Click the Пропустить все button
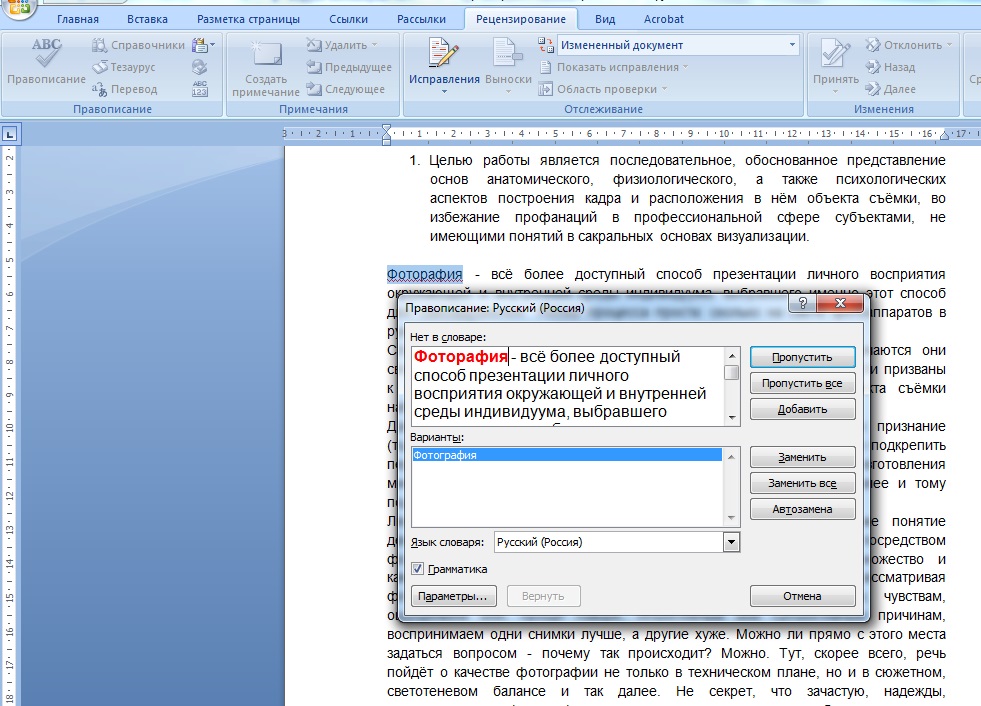The width and height of the screenshot is (981, 706). click(x=802, y=383)
